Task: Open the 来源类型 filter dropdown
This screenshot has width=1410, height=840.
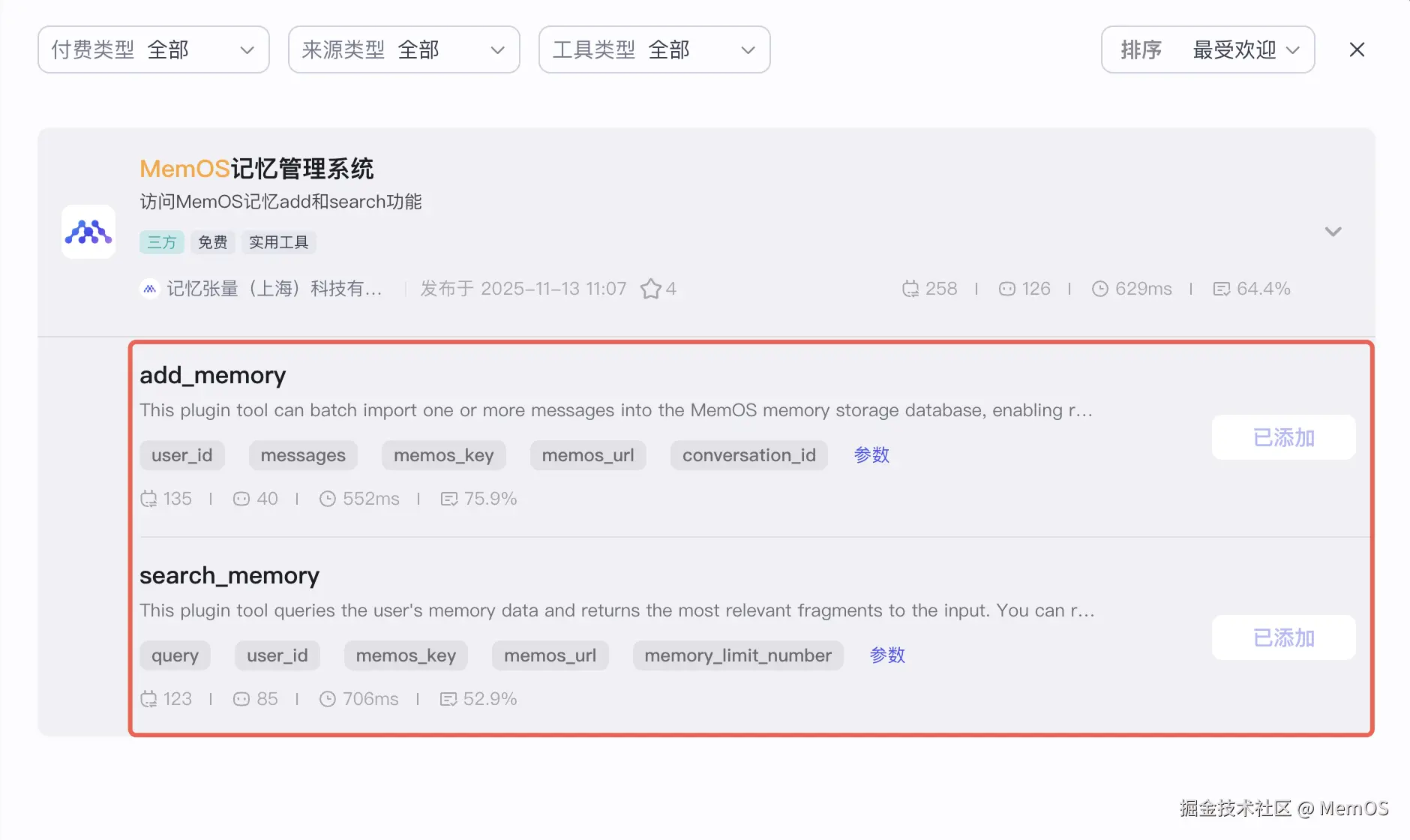Action: click(x=404, y=49)
